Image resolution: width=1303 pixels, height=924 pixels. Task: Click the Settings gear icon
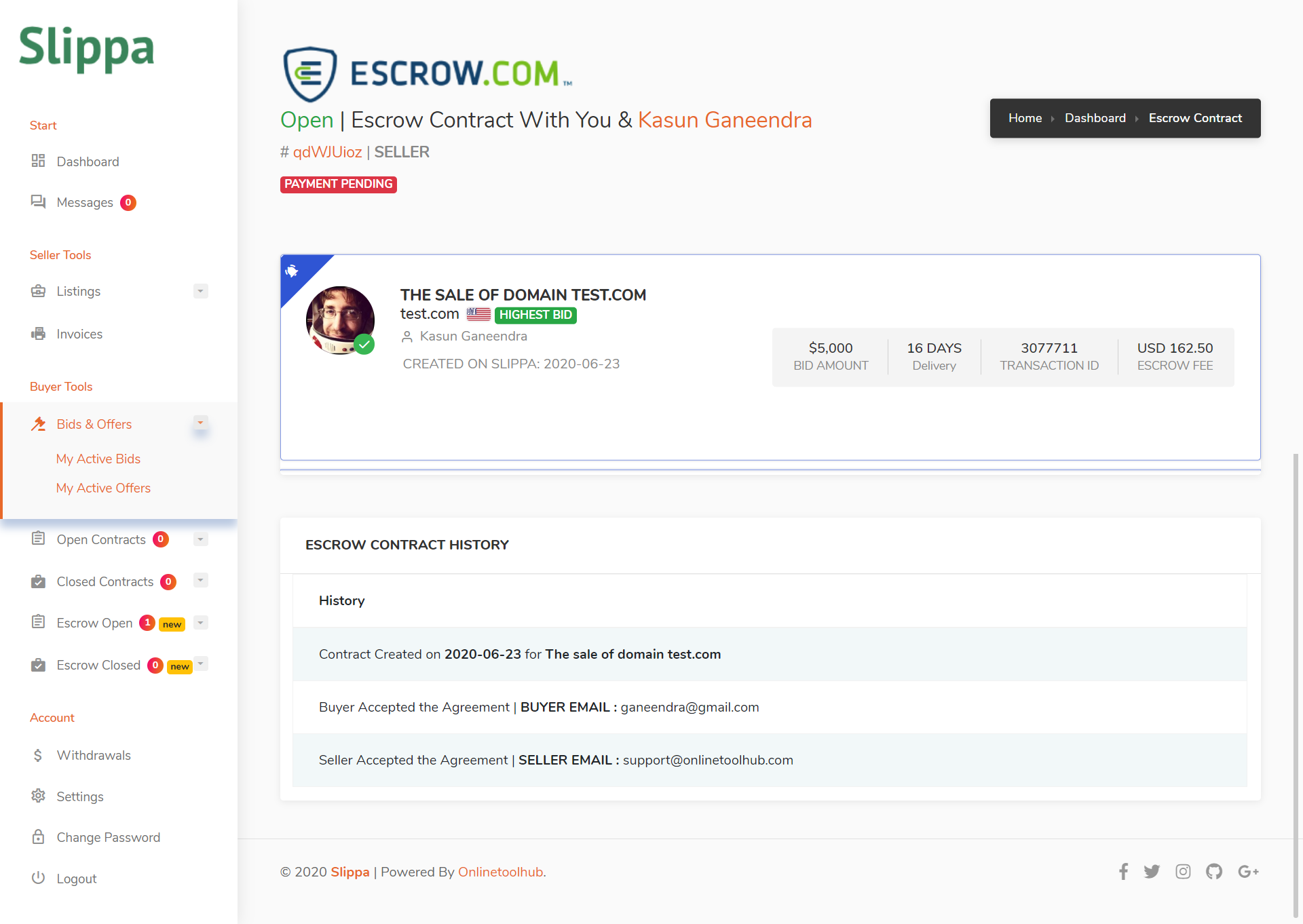click(38, 796)
